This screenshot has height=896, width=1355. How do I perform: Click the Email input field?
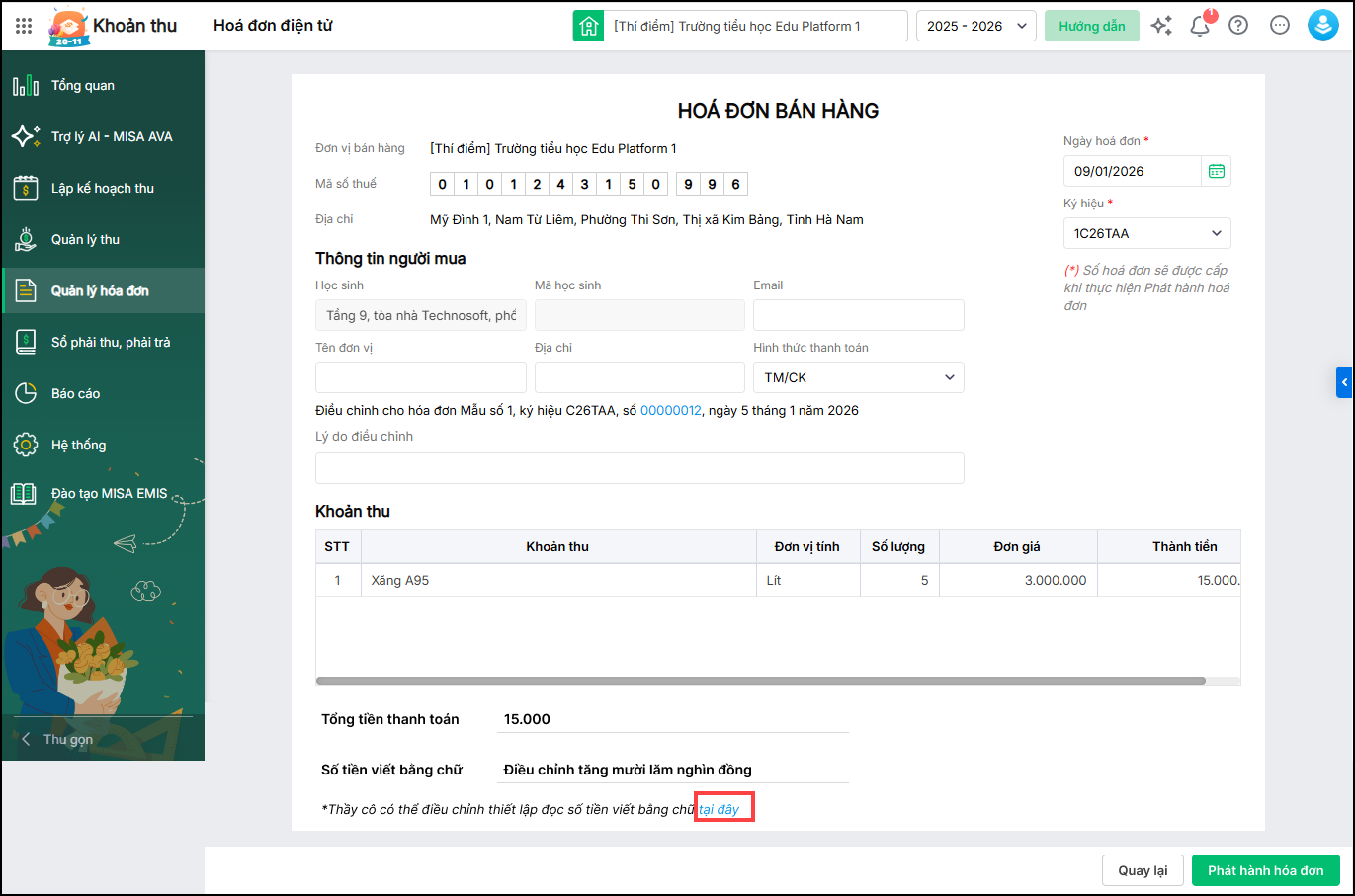coord(859,315)
